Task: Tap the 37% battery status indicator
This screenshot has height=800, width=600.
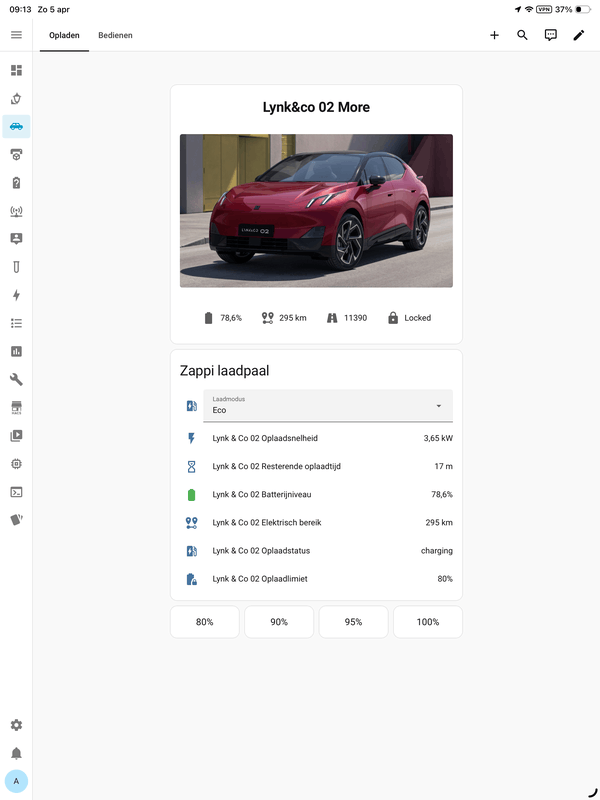Action: pos(572,9)
